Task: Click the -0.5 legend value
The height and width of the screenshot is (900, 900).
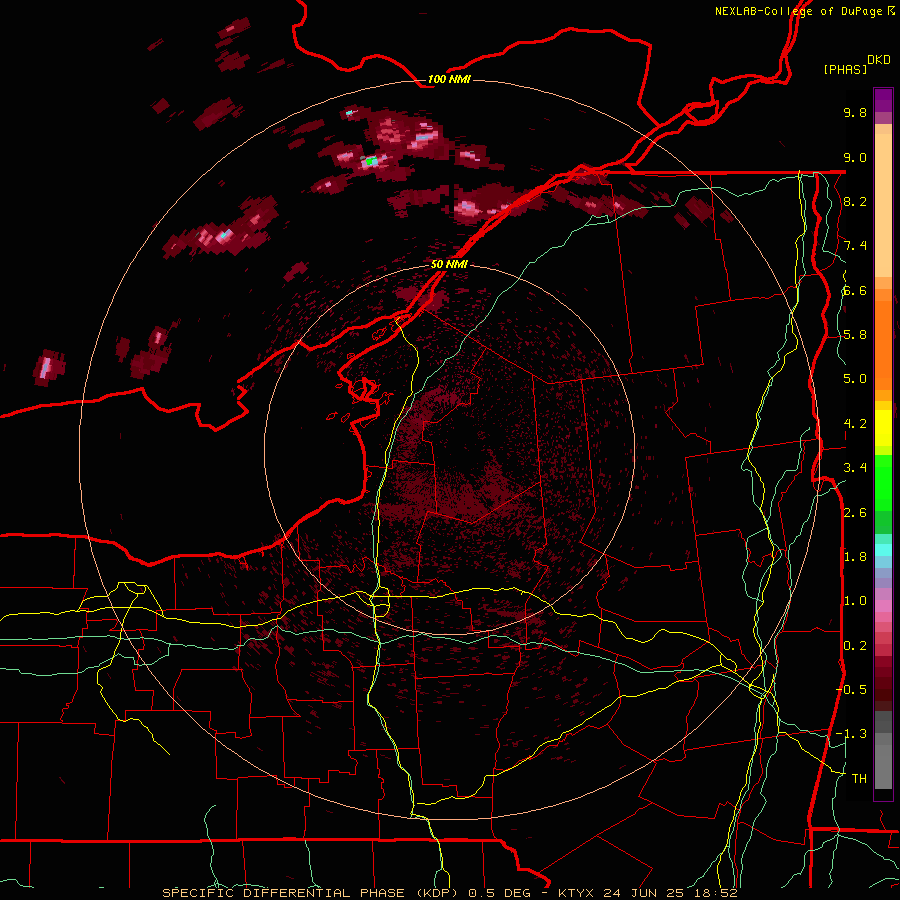Action: click(x=851, y=690)
